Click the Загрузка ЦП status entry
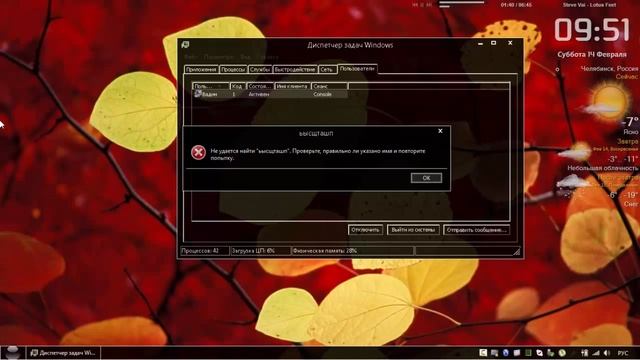640x360 pixels. [x=260, y=251]
